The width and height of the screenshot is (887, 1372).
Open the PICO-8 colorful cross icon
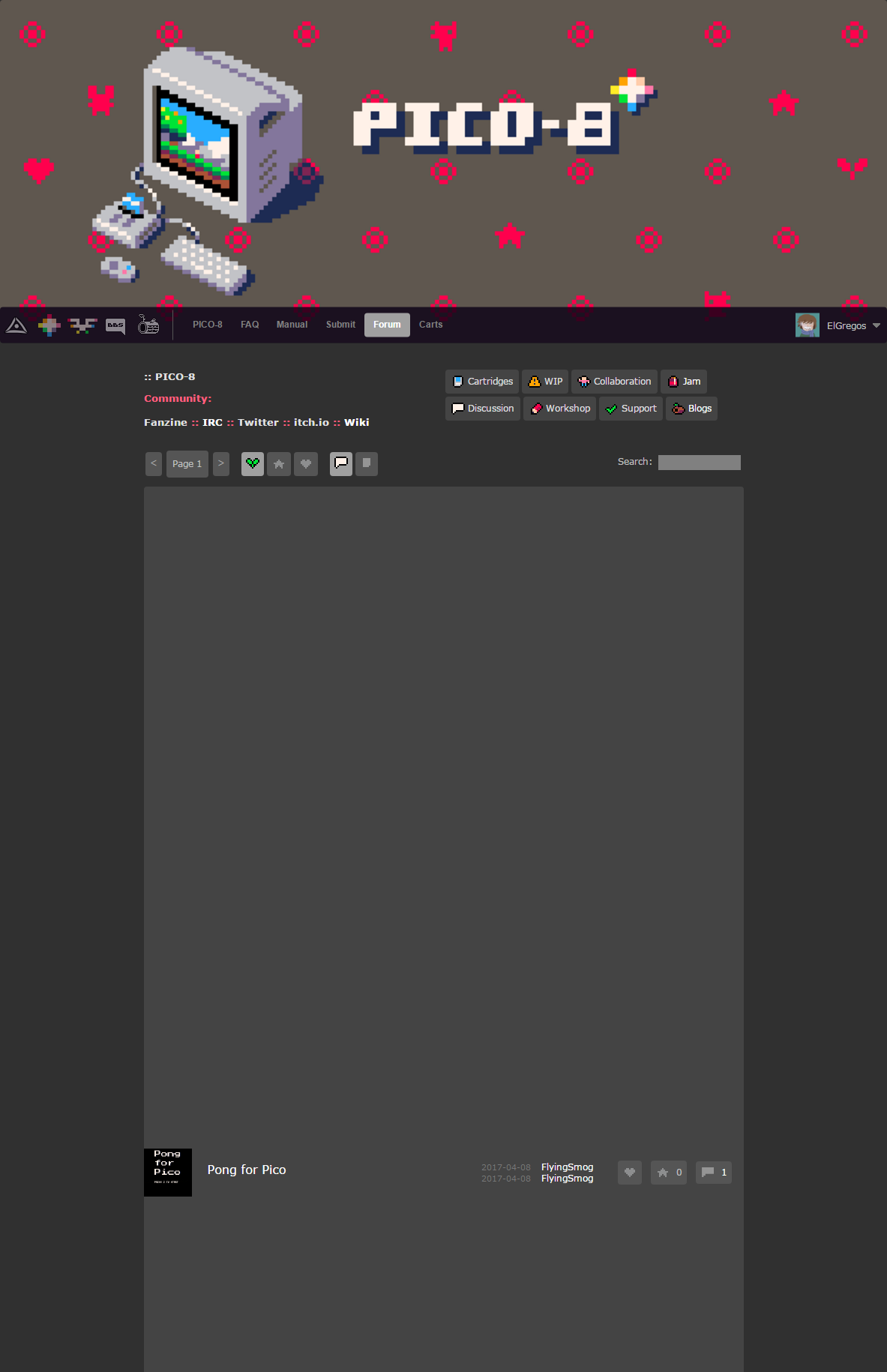point(49,325)
